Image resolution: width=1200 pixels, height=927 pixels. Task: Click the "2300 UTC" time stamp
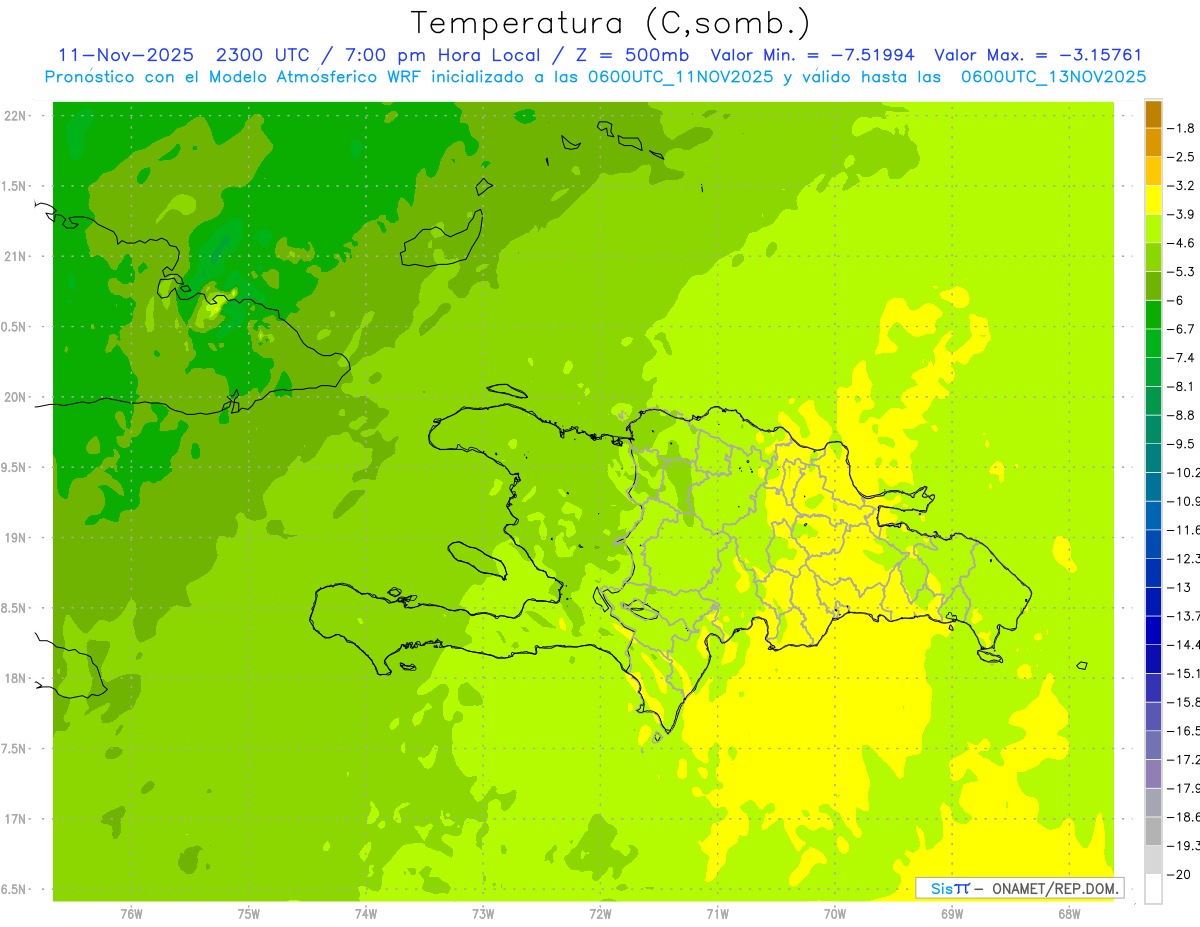(263, 55)
